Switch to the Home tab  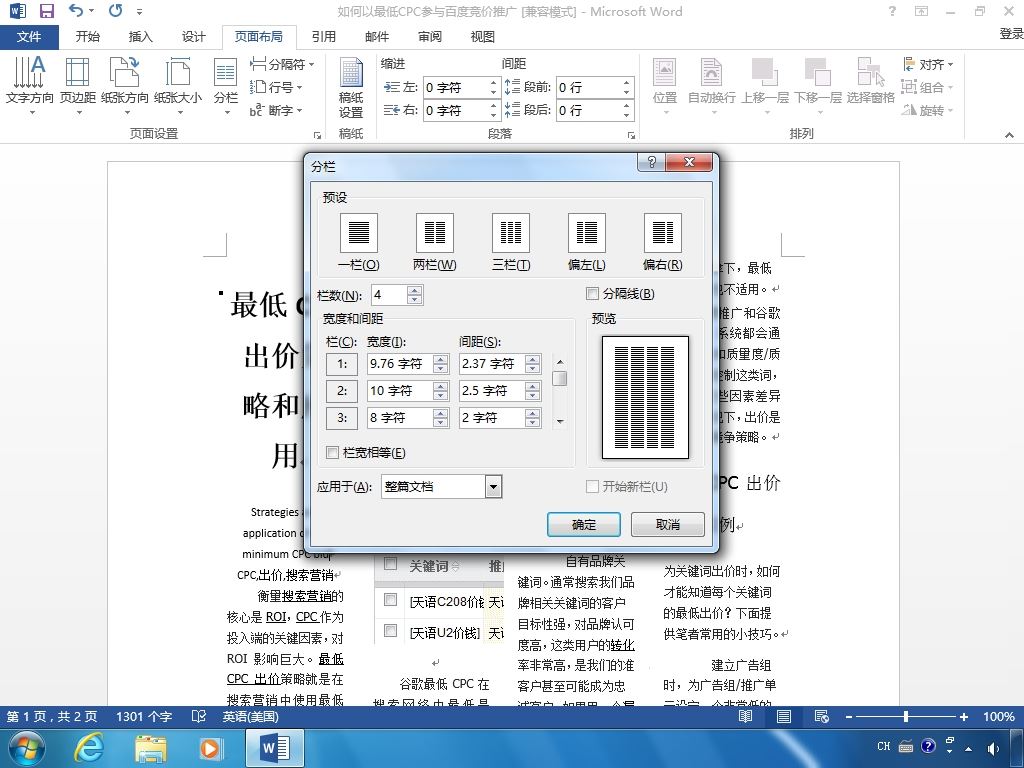point(88,37)
